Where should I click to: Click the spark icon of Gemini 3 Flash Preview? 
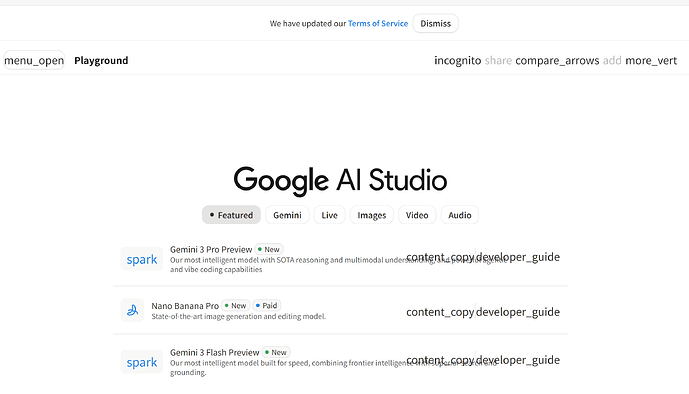tap(141, 362)
